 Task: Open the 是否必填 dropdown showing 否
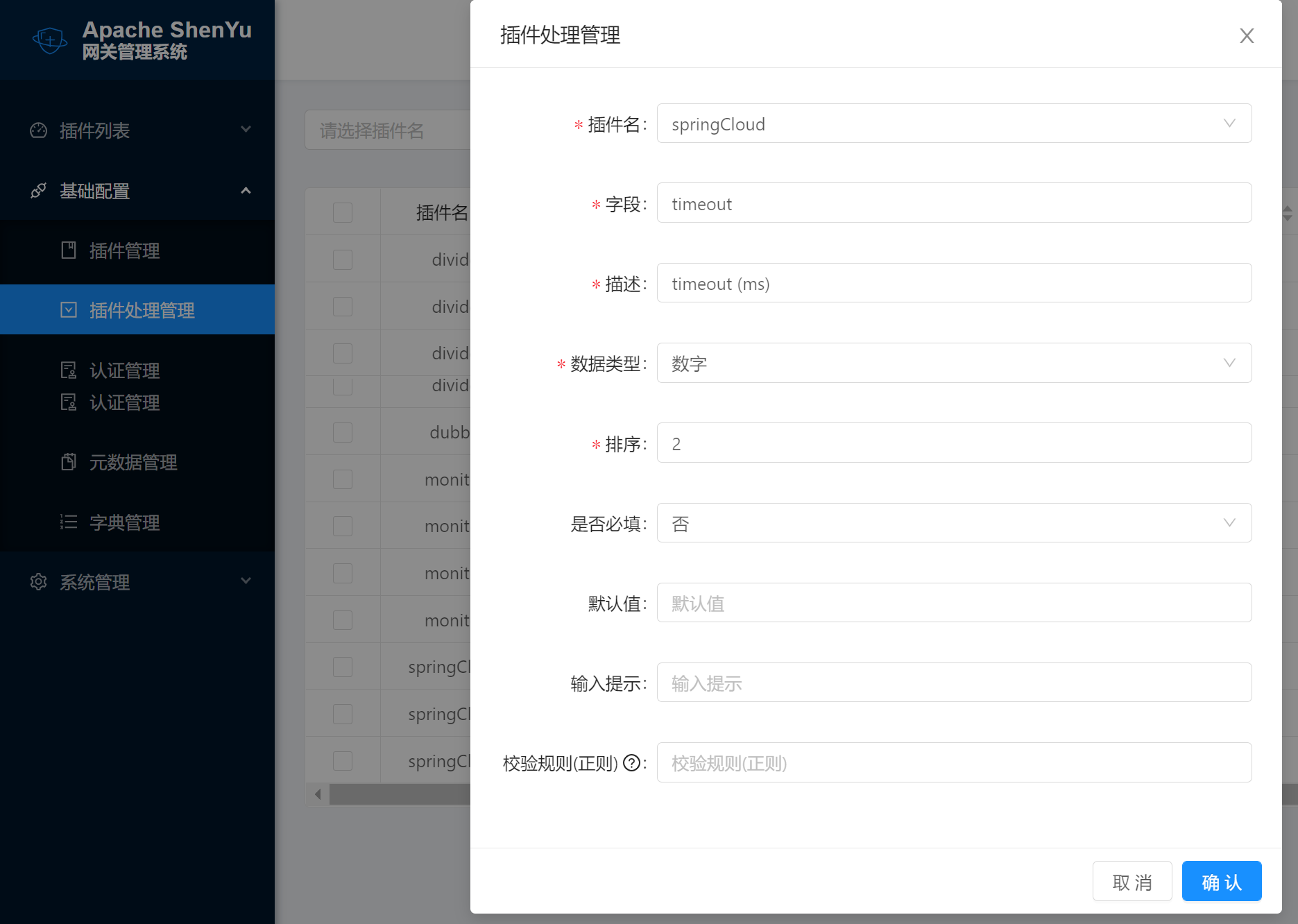tap(954, 523)
